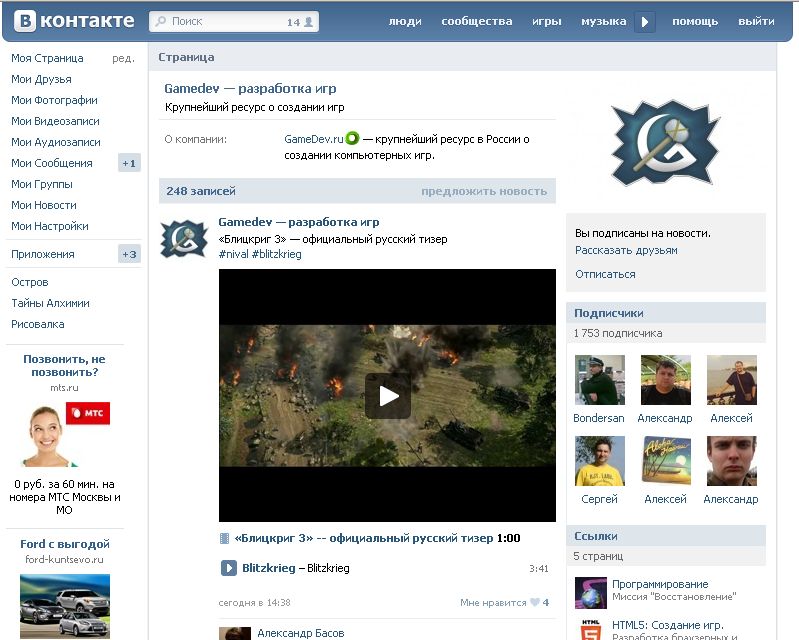Open the помощь header link

(695, 21)
